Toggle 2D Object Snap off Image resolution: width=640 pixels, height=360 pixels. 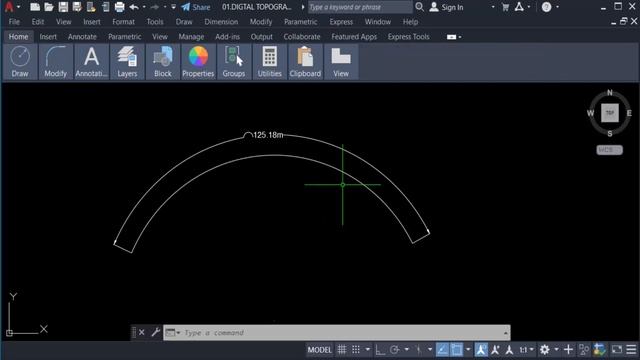(457, 349)
